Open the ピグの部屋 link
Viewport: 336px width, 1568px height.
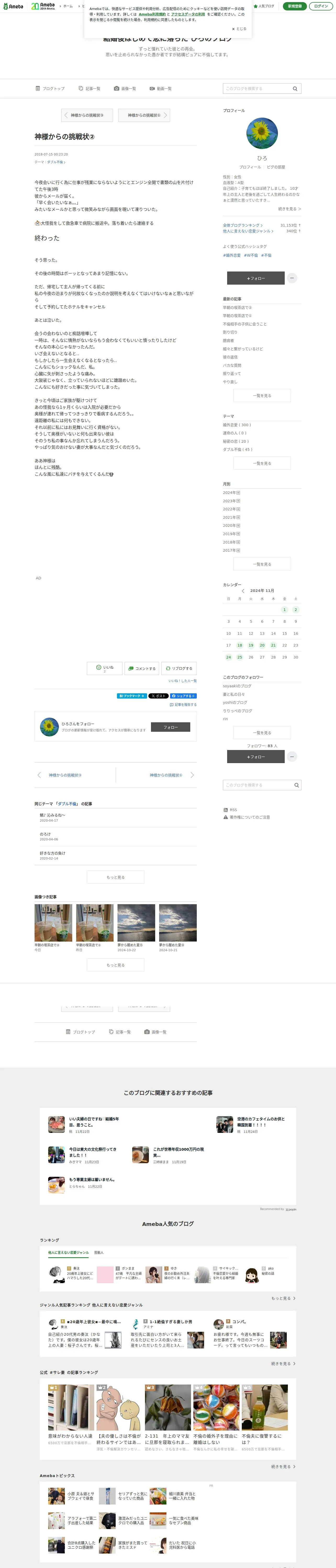[276, 167]
